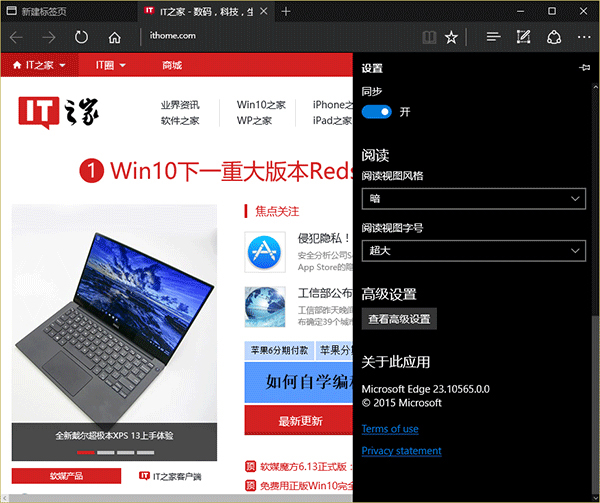Image resolution: width=600 pixels, height=503 pixels.
Task: Go forward with the forward arrow
Action: (x=49, y=37)
